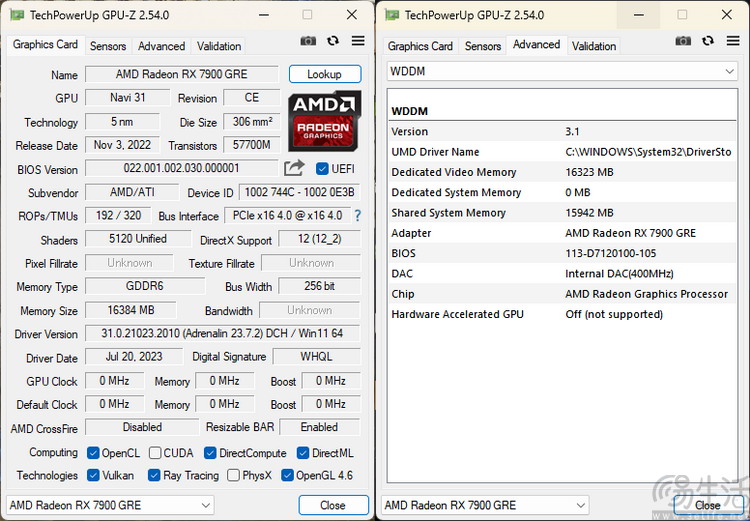Expand the WDDM category dropdown
The height and width of the screenshot is (521, 750).
[561, 72]
